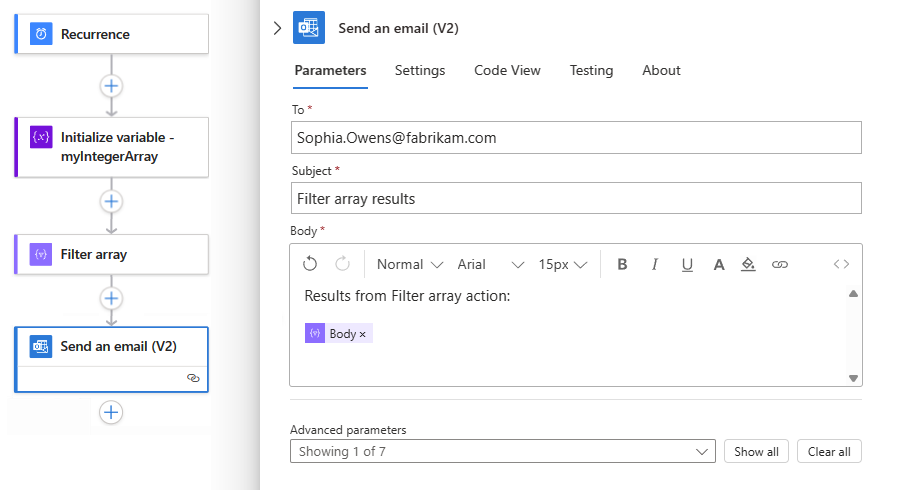Image resolution: width=900 pixels, height=490 pixels.
Task: Open the Normal paragraph style dropdown
Action: pyautogui.click(x=410, y=264)
